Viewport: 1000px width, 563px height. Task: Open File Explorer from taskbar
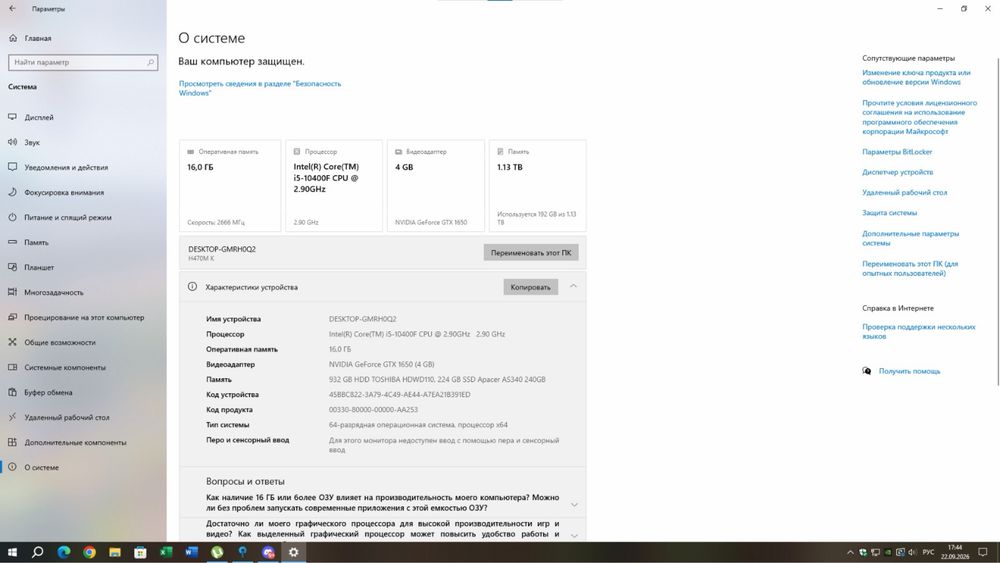(115, 552)
